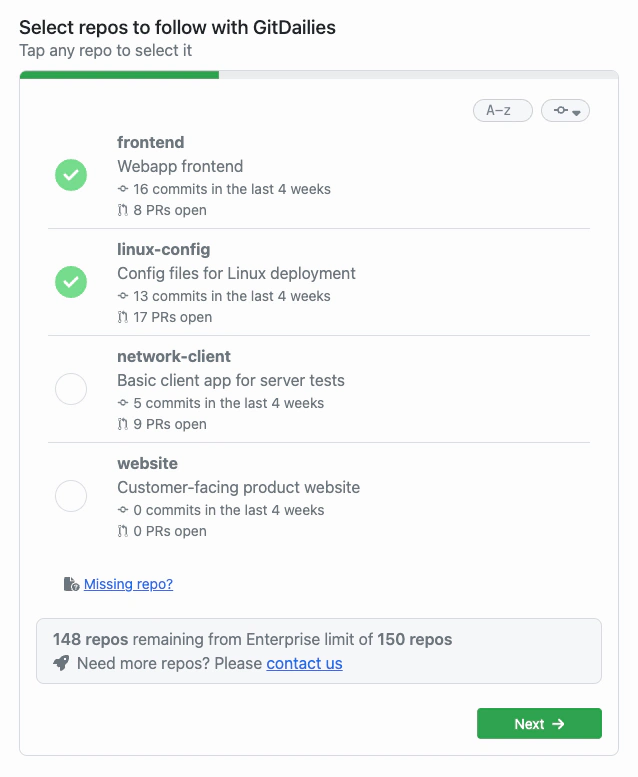Click pull request icon for linux-config

[123, 317]
